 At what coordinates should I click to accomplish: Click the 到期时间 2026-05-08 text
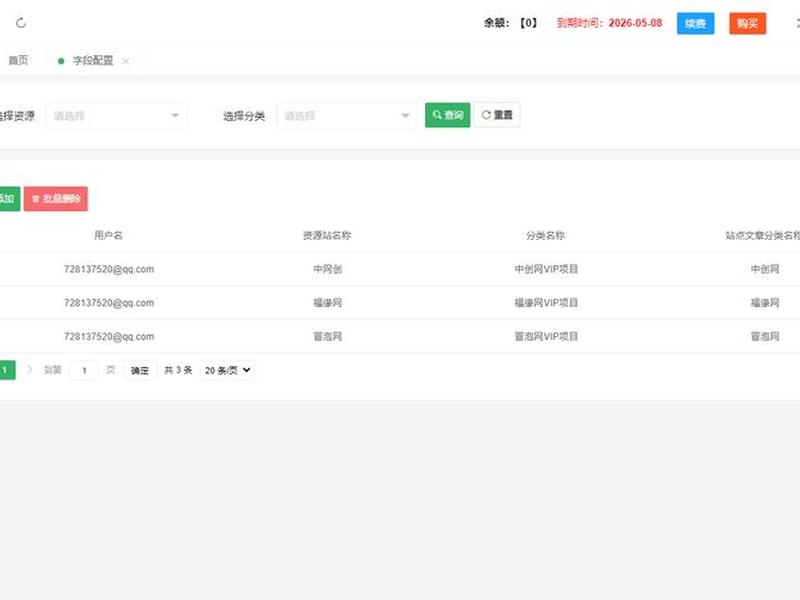pos(609,23)
